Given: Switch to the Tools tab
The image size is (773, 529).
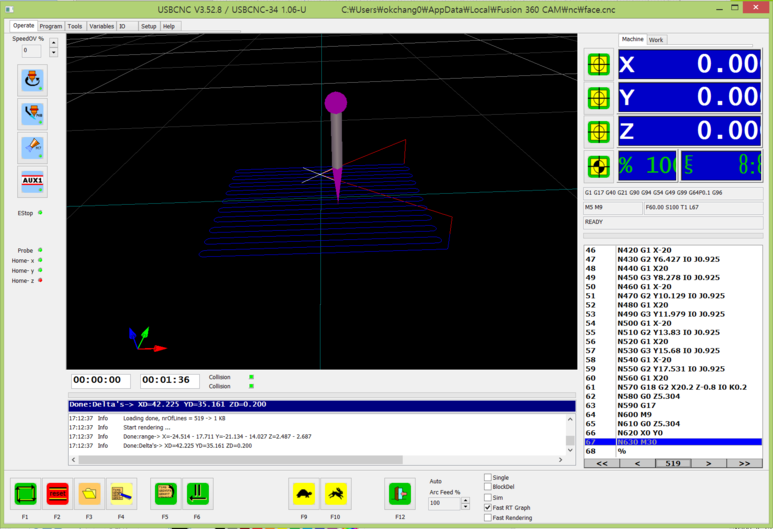Looking at the screenshot, I should 75,26.
